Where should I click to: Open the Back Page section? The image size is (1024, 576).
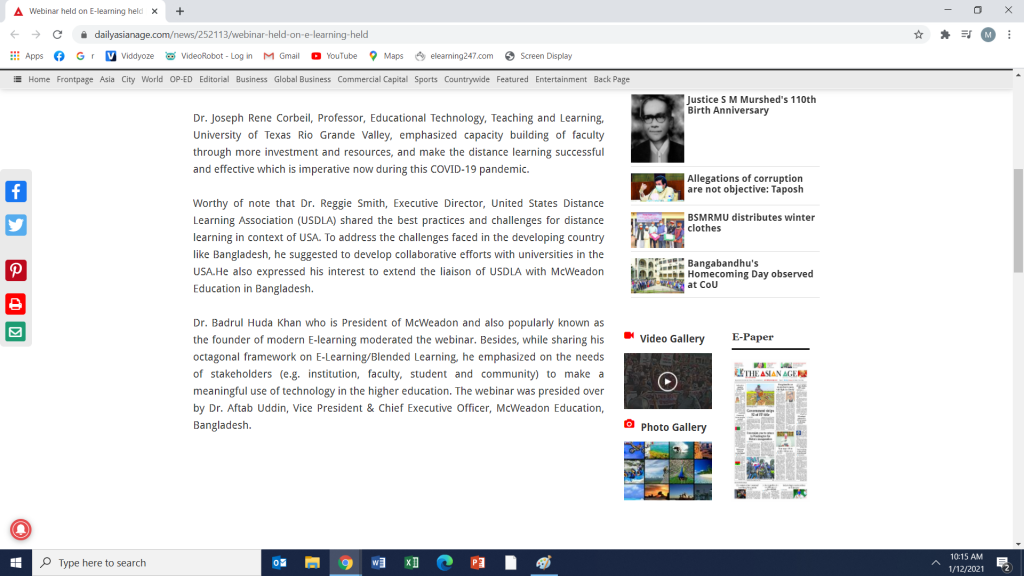pyautogui.click(x=611, y=79)
